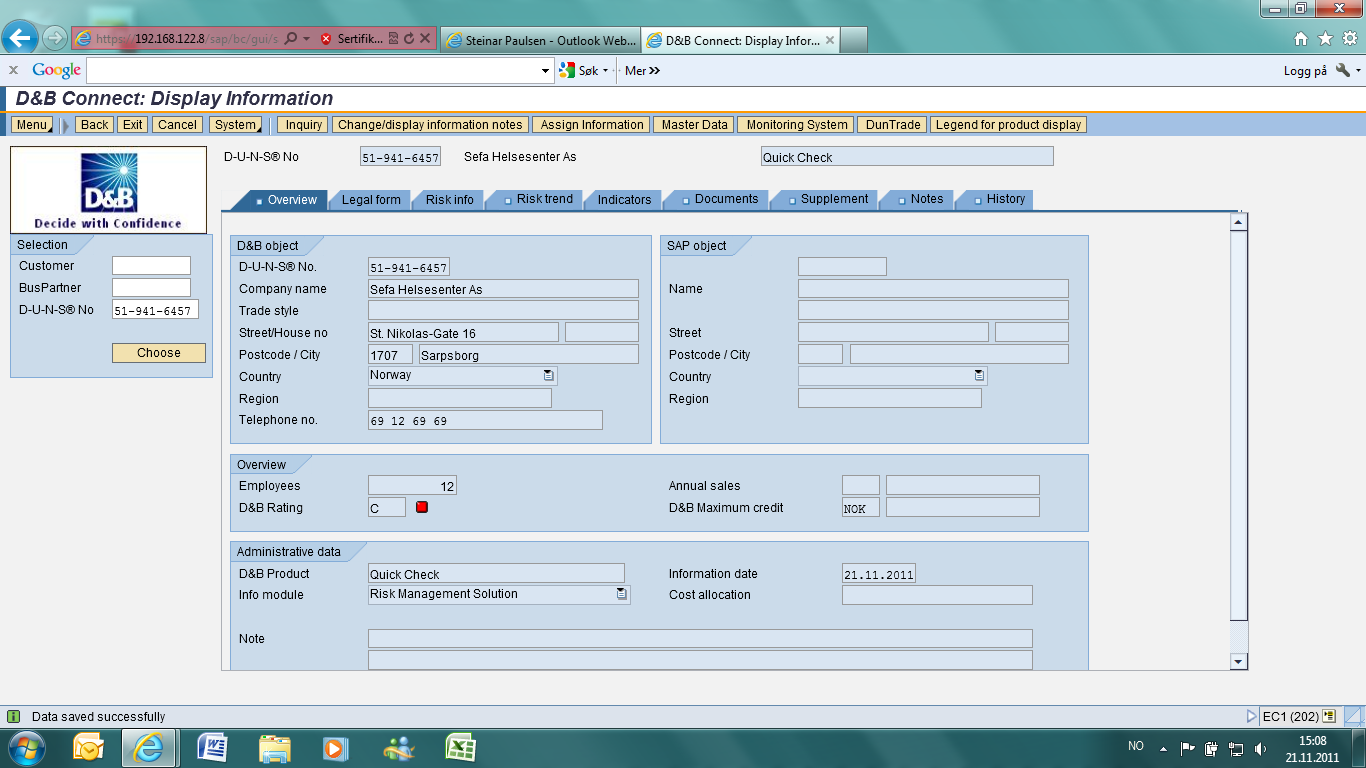Screen dimensions: 1366x768
Task: Click the red D&B Rating indicator
Action: 422,507
